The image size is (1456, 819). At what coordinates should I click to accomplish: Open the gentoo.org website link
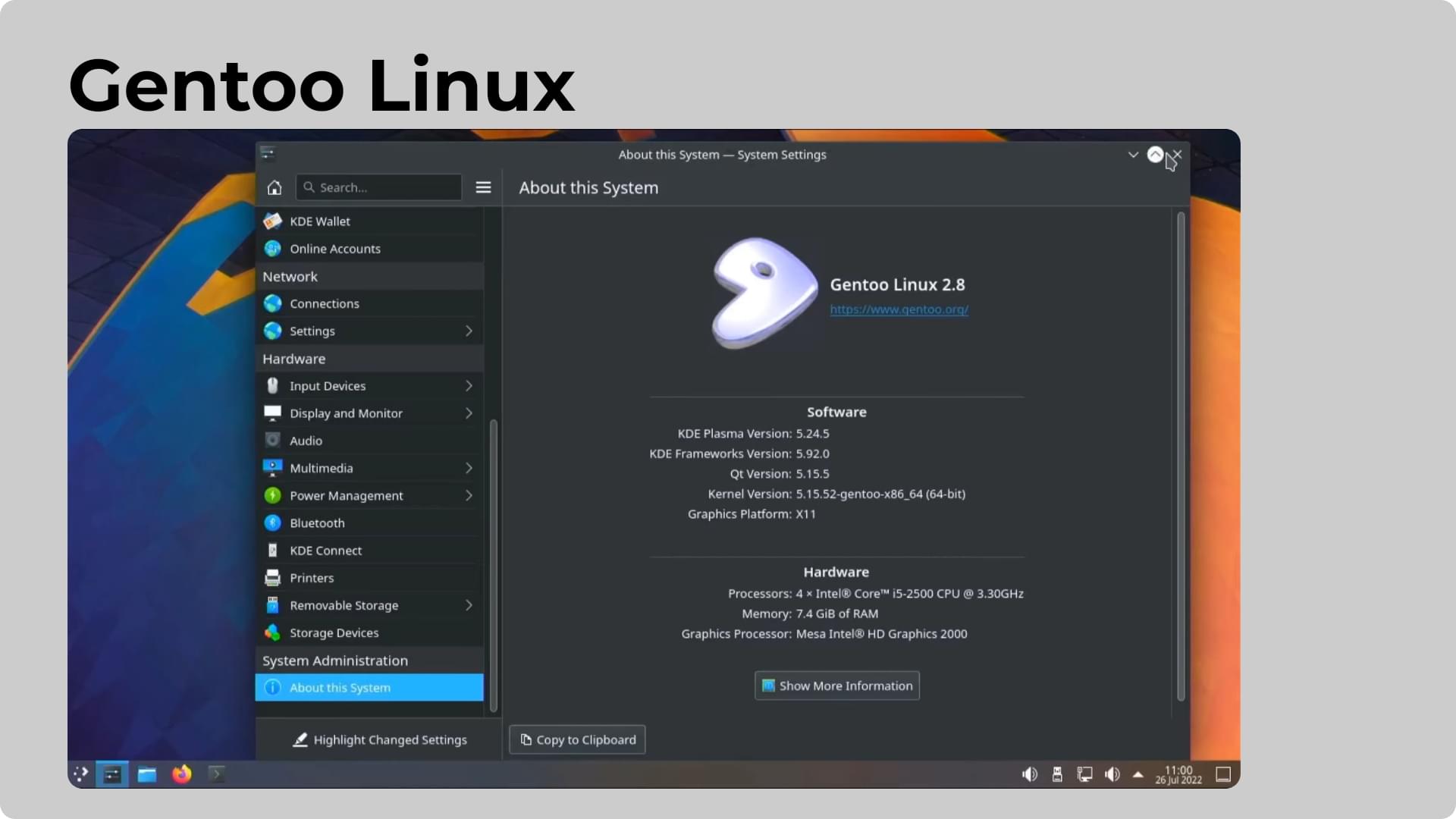pyautogui.click(x=899, y=309)
